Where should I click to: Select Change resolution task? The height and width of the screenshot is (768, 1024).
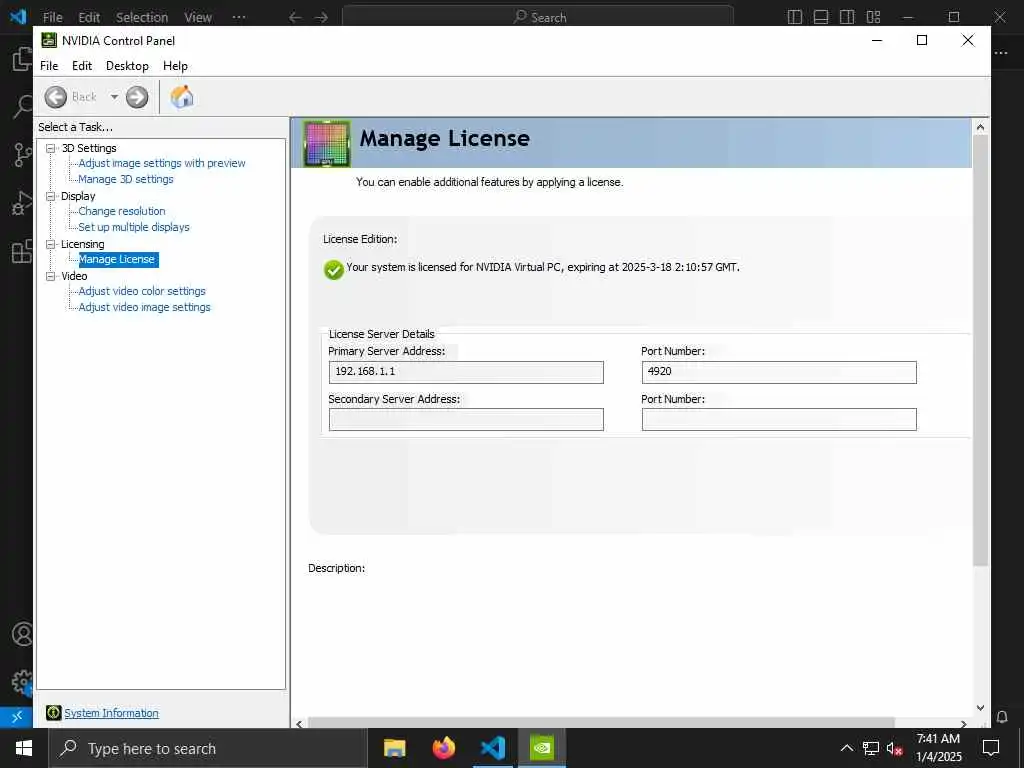[122, 211]
